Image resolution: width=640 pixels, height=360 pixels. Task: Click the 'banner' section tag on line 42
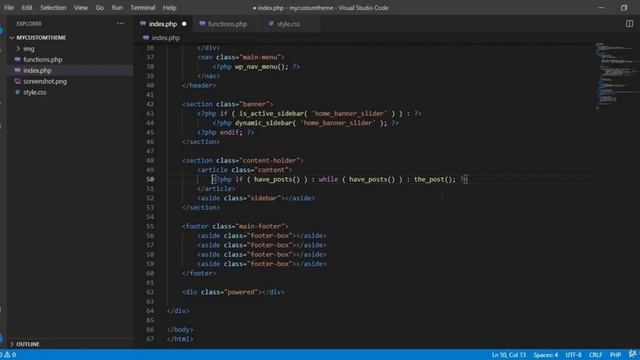pyautogui.click(x=227, y=104)
